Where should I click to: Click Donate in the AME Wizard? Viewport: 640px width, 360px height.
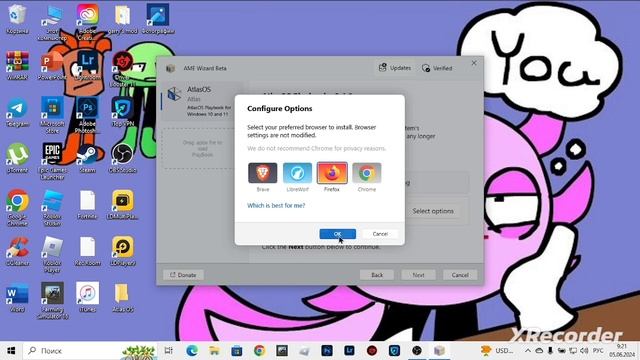183,275
